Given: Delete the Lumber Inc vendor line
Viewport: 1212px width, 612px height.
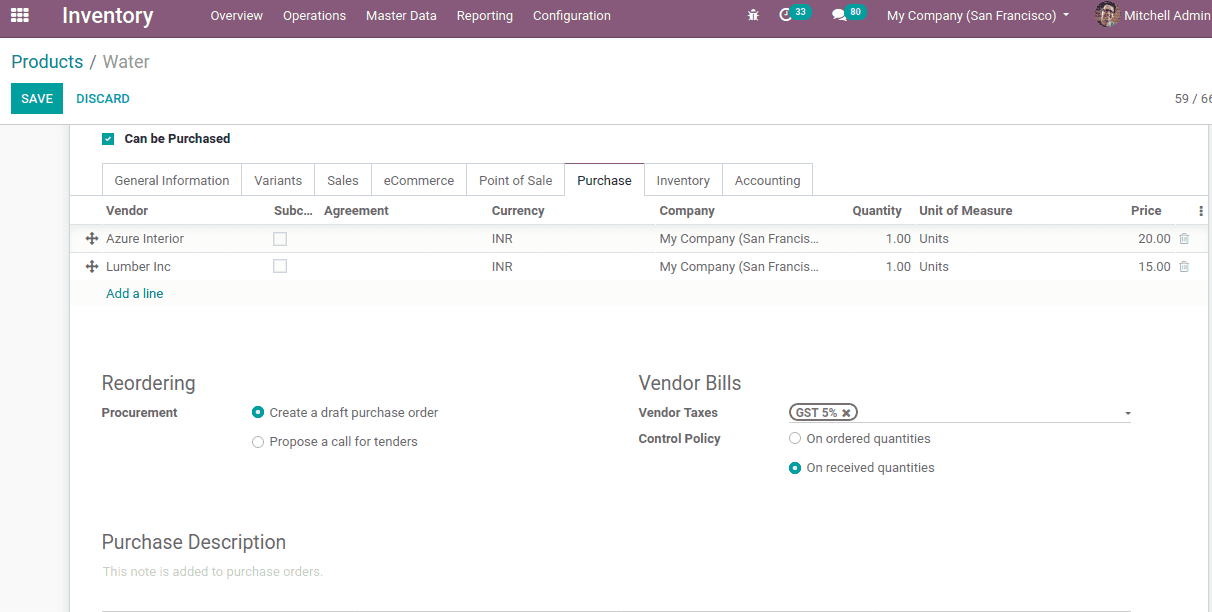Looking at the screenshot, I should (1184, 267).
